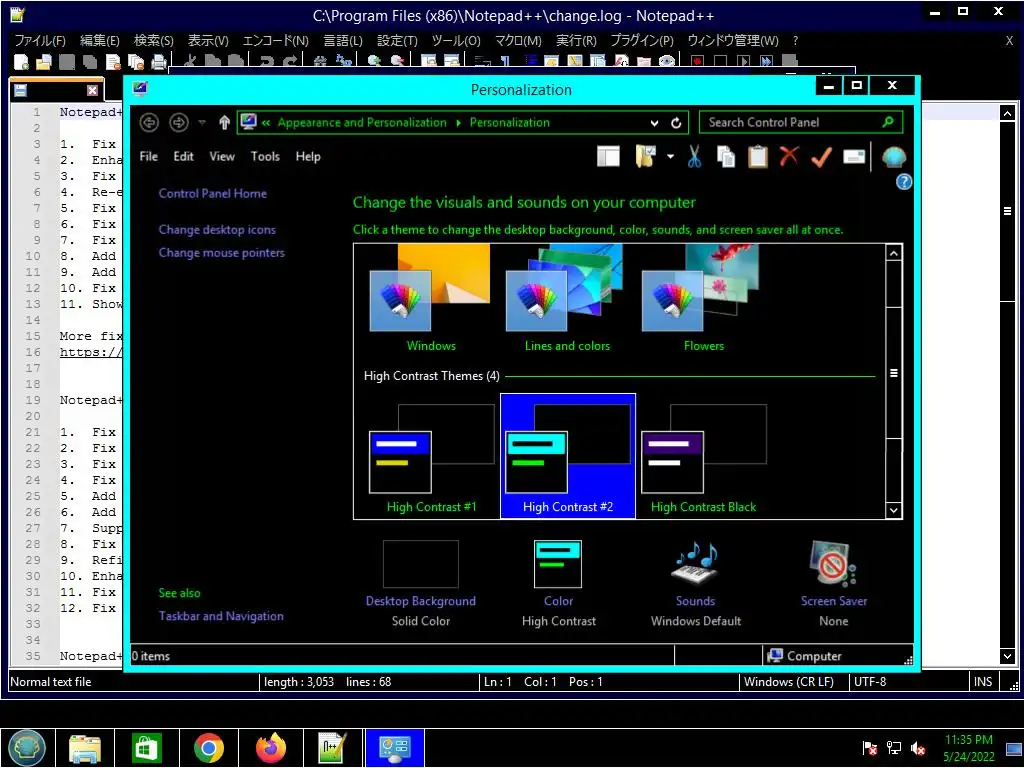Click Undo arrow in Notepad++ toolbar
The image size is (1024, 768).
coord(266,61)
